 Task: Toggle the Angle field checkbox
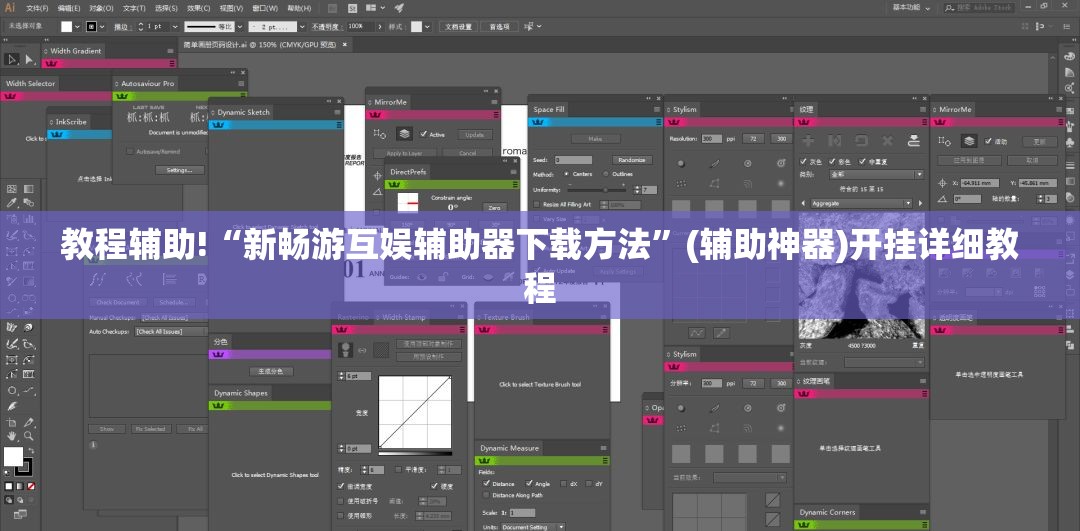tap(529, 483)
